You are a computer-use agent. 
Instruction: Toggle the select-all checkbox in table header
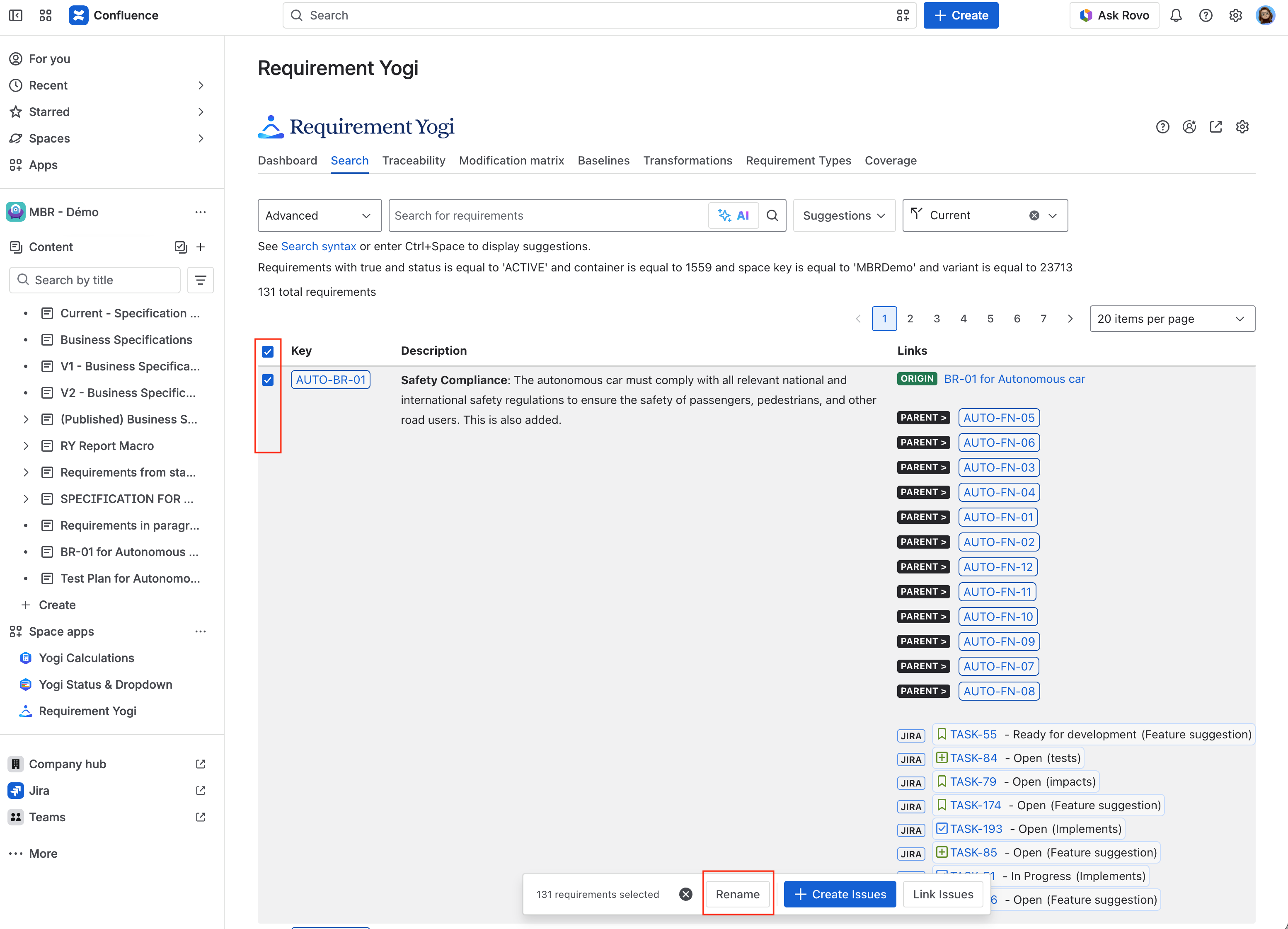[268, 351]
